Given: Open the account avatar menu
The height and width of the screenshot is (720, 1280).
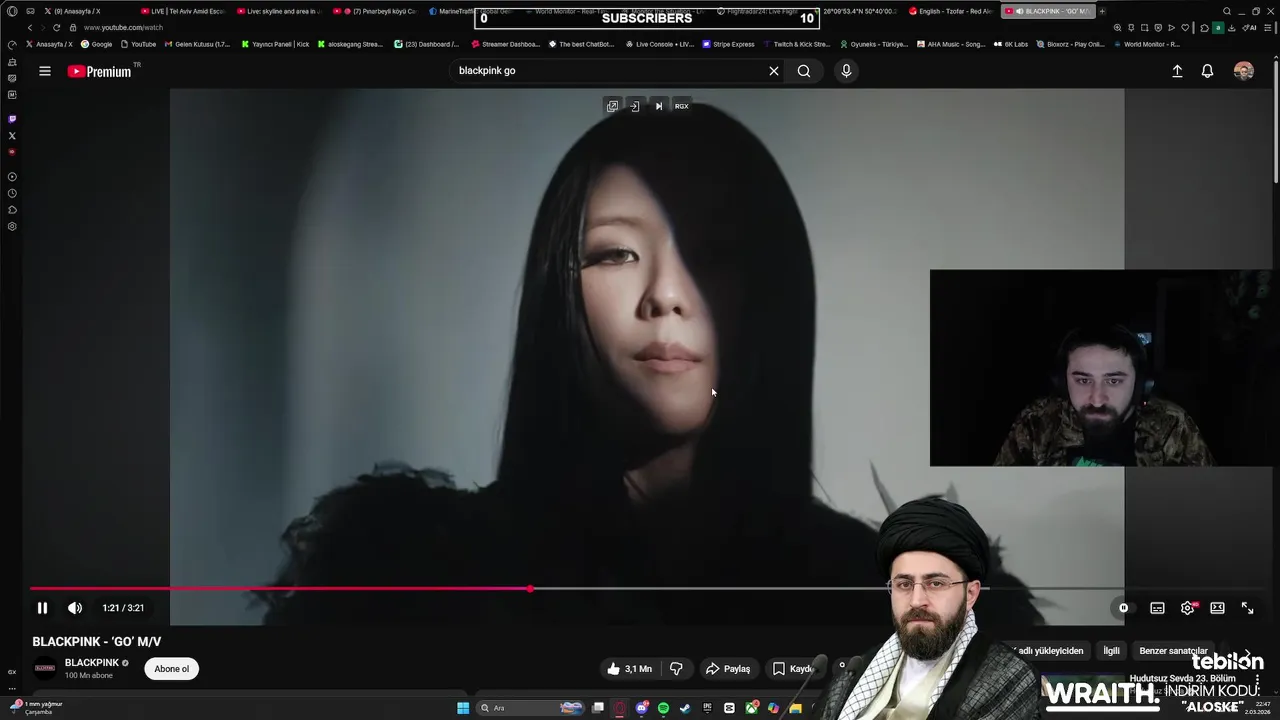Looking at the screenshot, I should click(x=1244, y=71).
